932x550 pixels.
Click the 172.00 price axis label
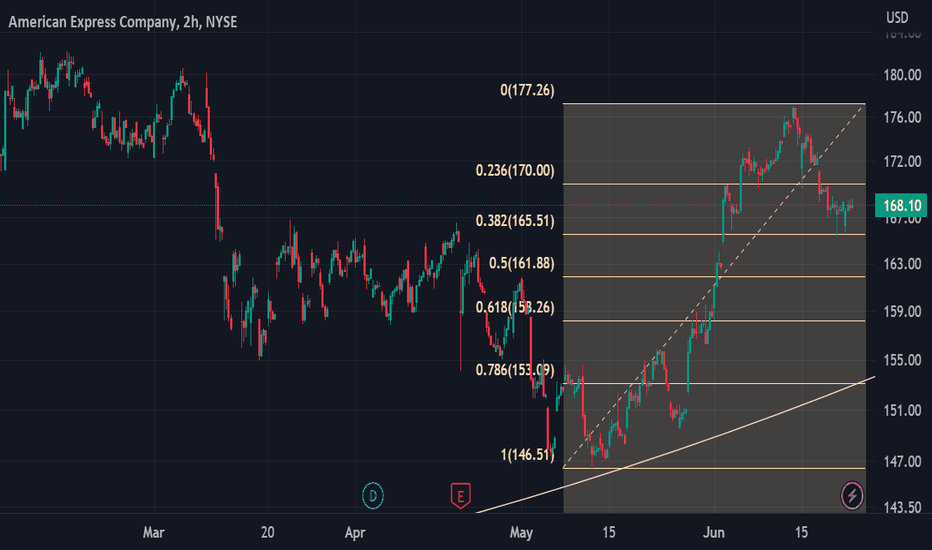[902, 162]
